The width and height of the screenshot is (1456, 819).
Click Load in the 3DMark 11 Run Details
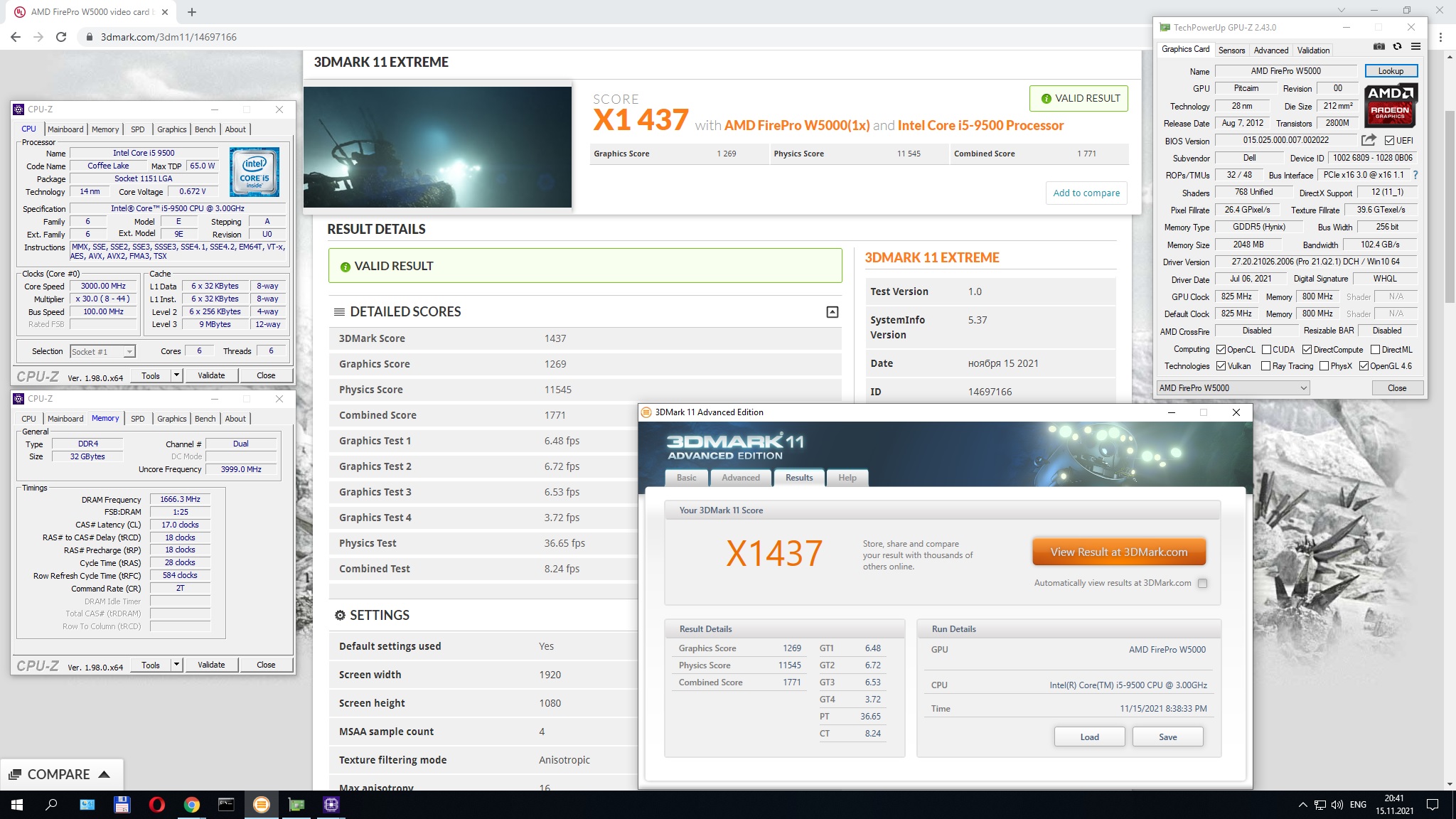pos(1089,737)
